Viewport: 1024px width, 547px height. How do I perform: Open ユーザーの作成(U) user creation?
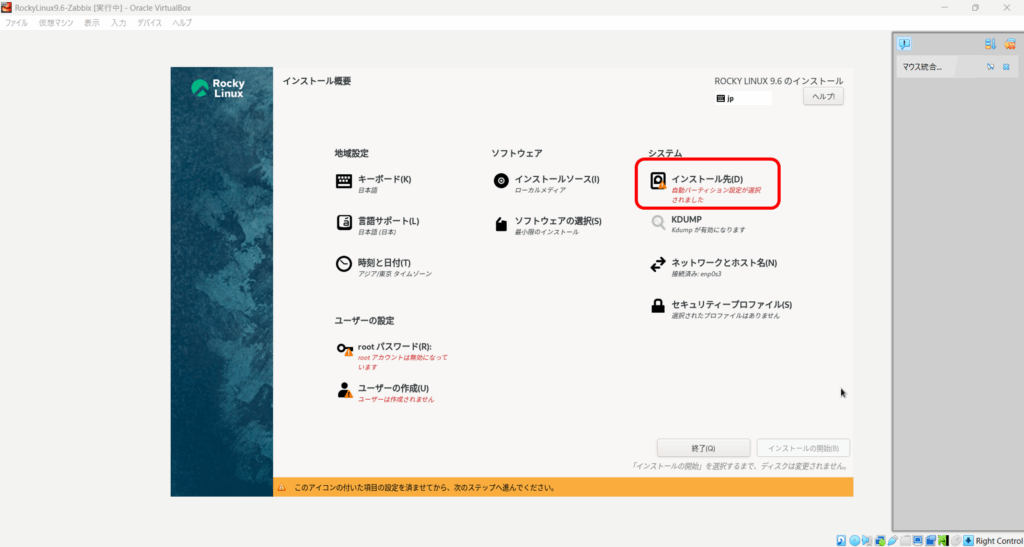(x=385, y=392)
